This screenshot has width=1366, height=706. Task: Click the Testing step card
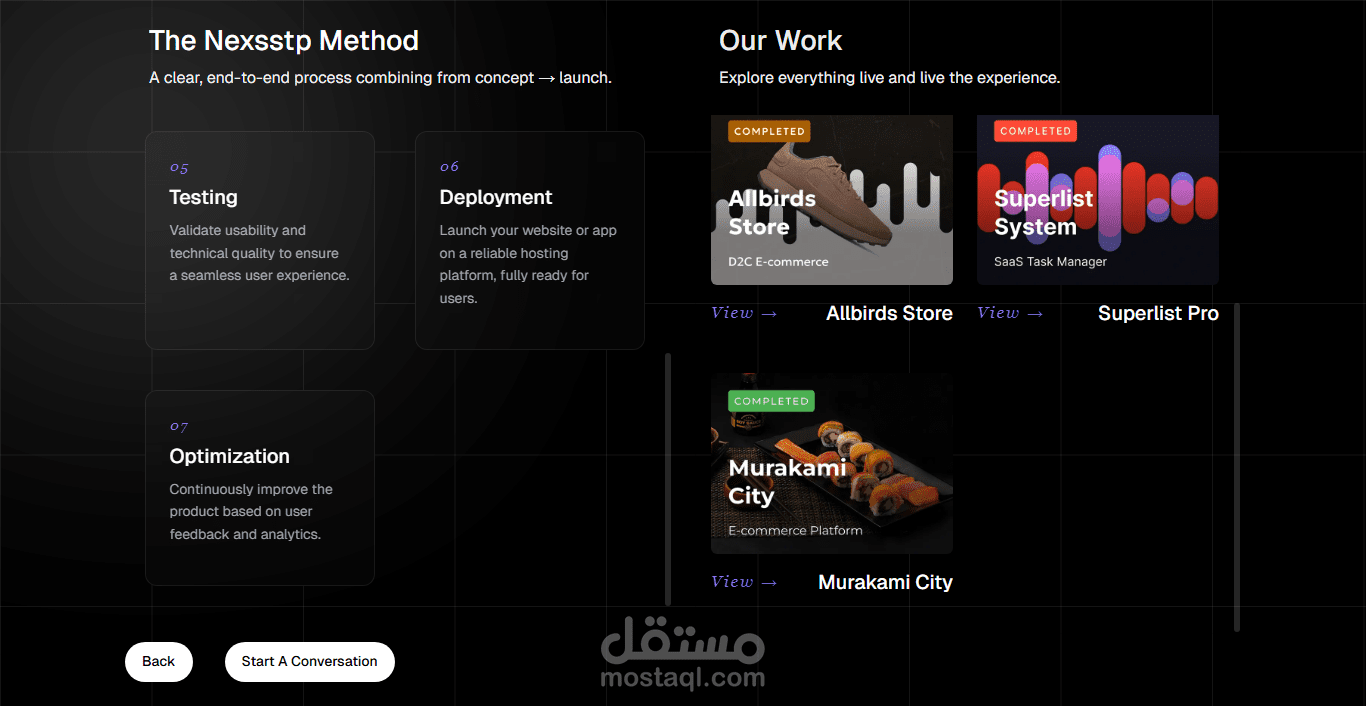tap(260, 240)
